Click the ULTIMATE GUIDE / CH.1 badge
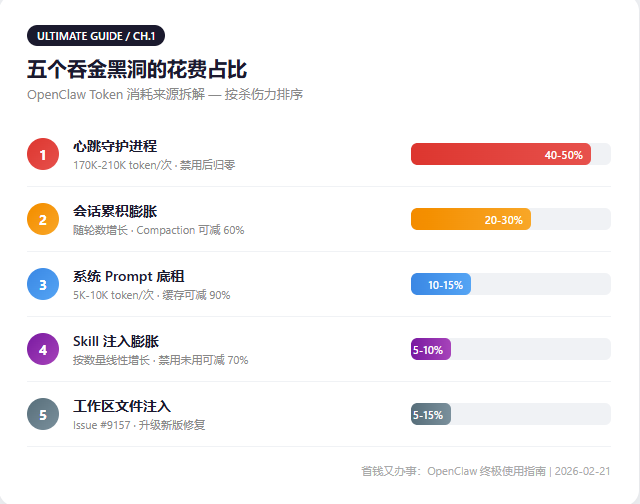 [x=96, y=36]
